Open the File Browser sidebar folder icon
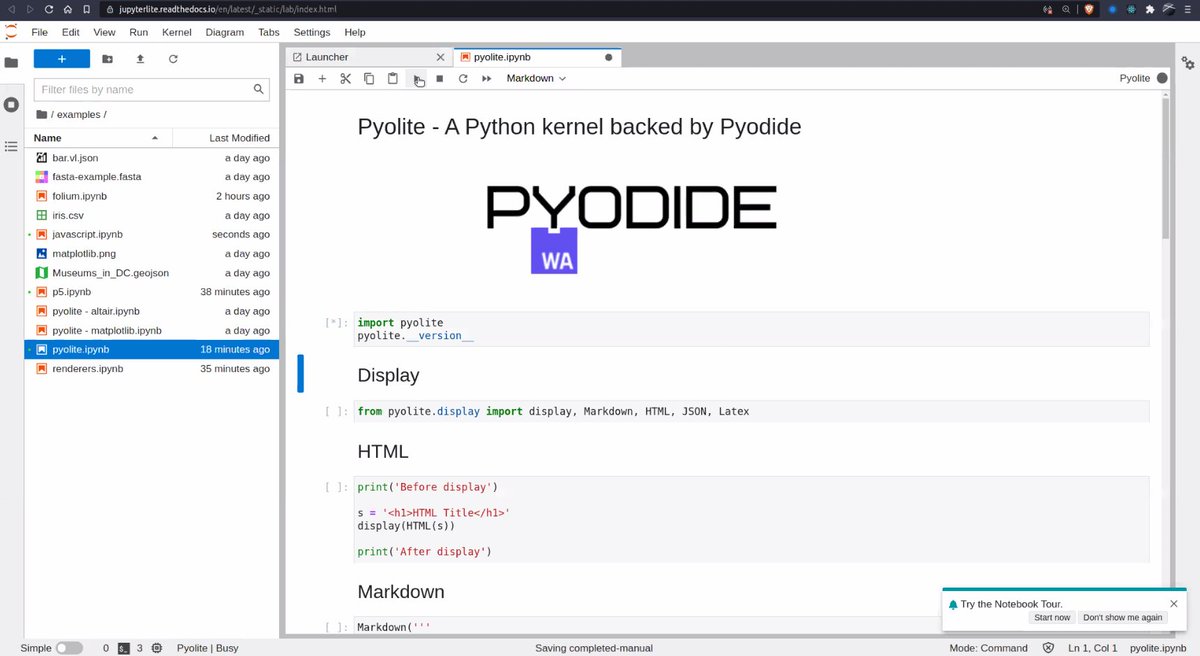 [x=11, y=62]
